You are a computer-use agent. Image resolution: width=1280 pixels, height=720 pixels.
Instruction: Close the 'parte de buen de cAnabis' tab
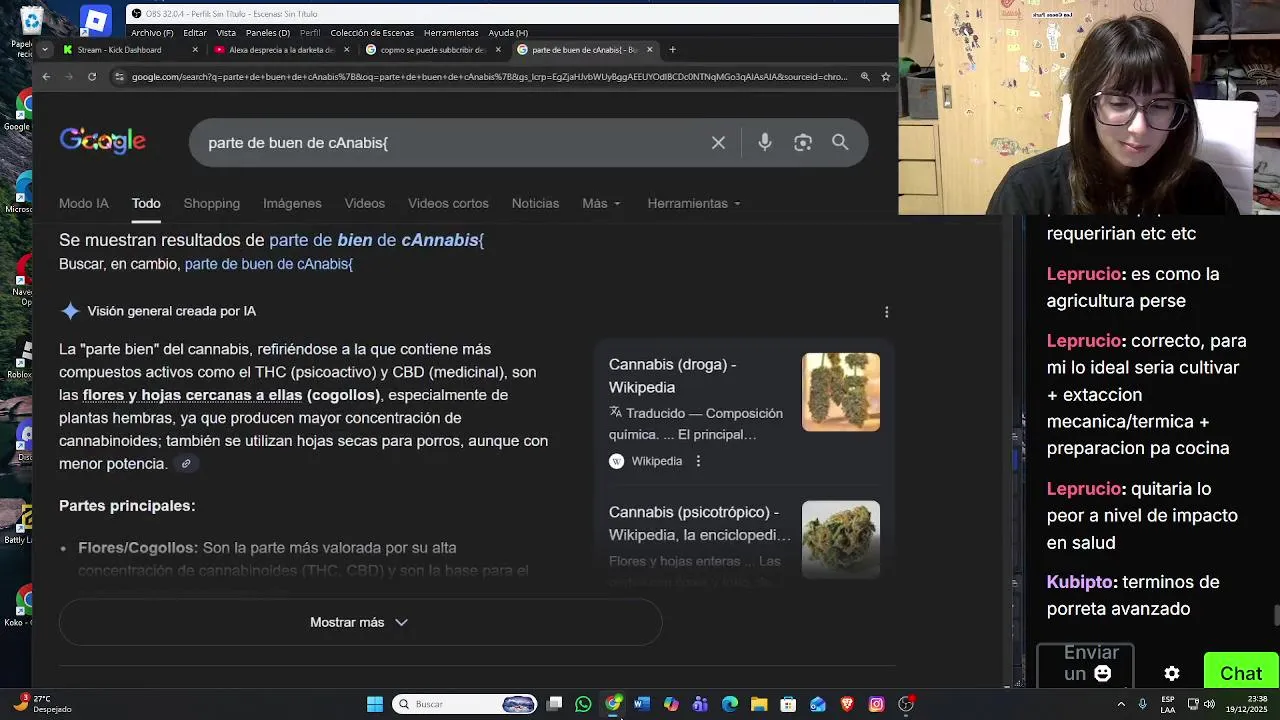pos(650,49)
